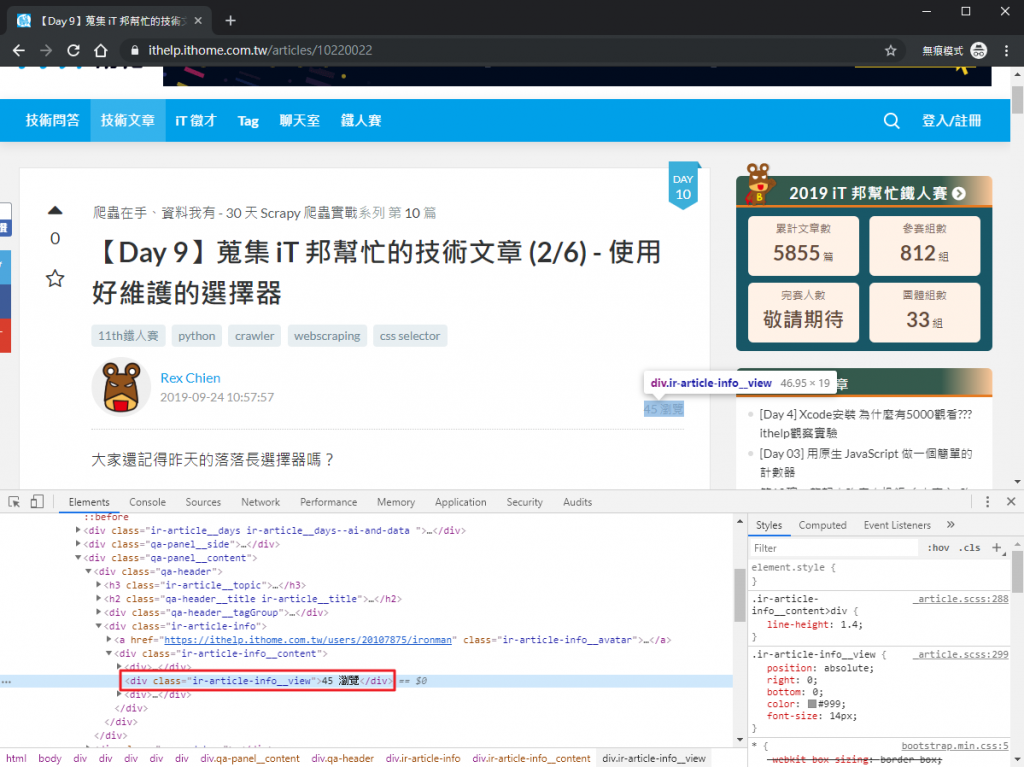Open a new browser tab
This screenshot has height=767, width=1024.
pyautogui.click(x=230, y=21)
